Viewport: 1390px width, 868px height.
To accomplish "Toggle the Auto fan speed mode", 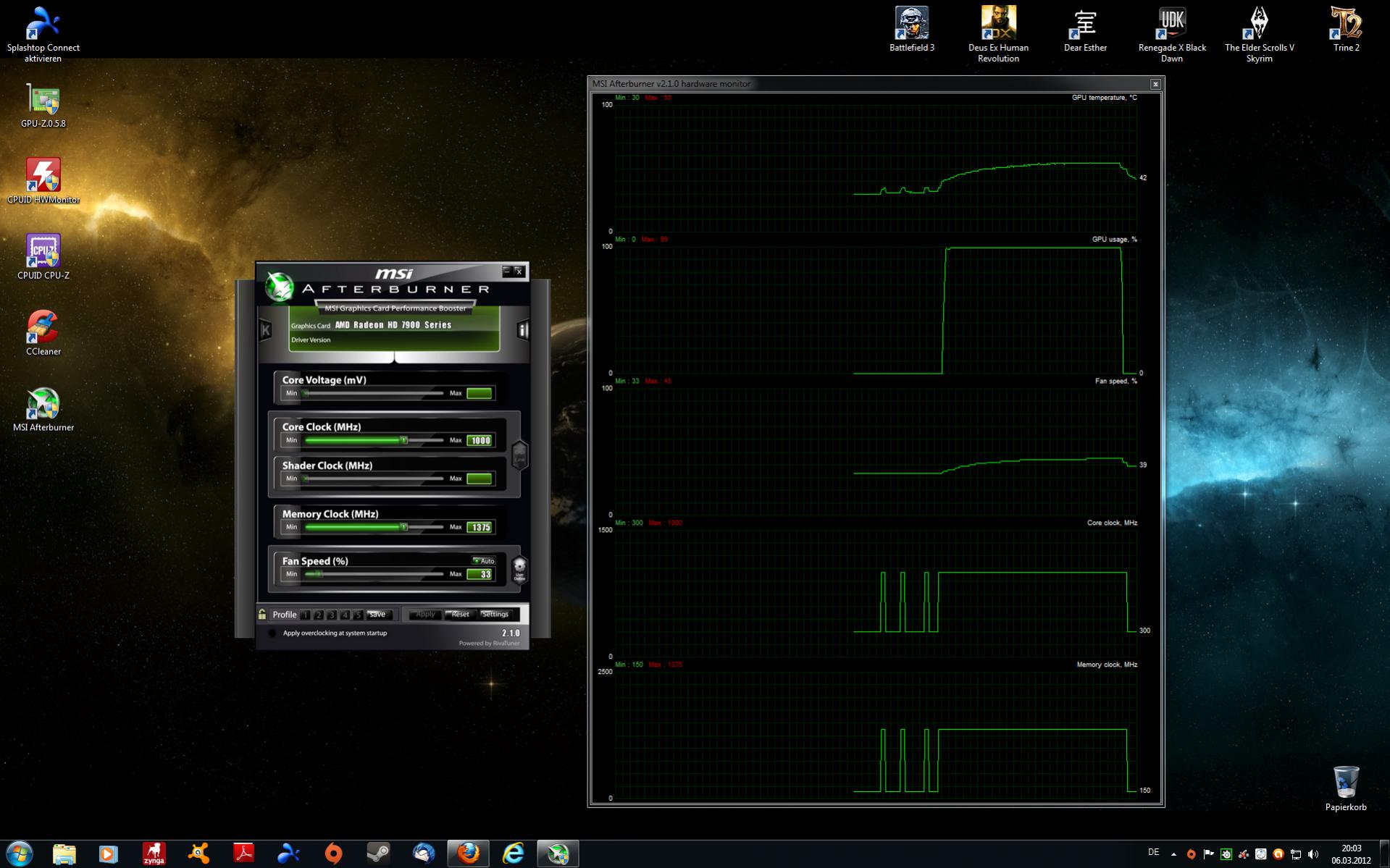I will 484,561.
